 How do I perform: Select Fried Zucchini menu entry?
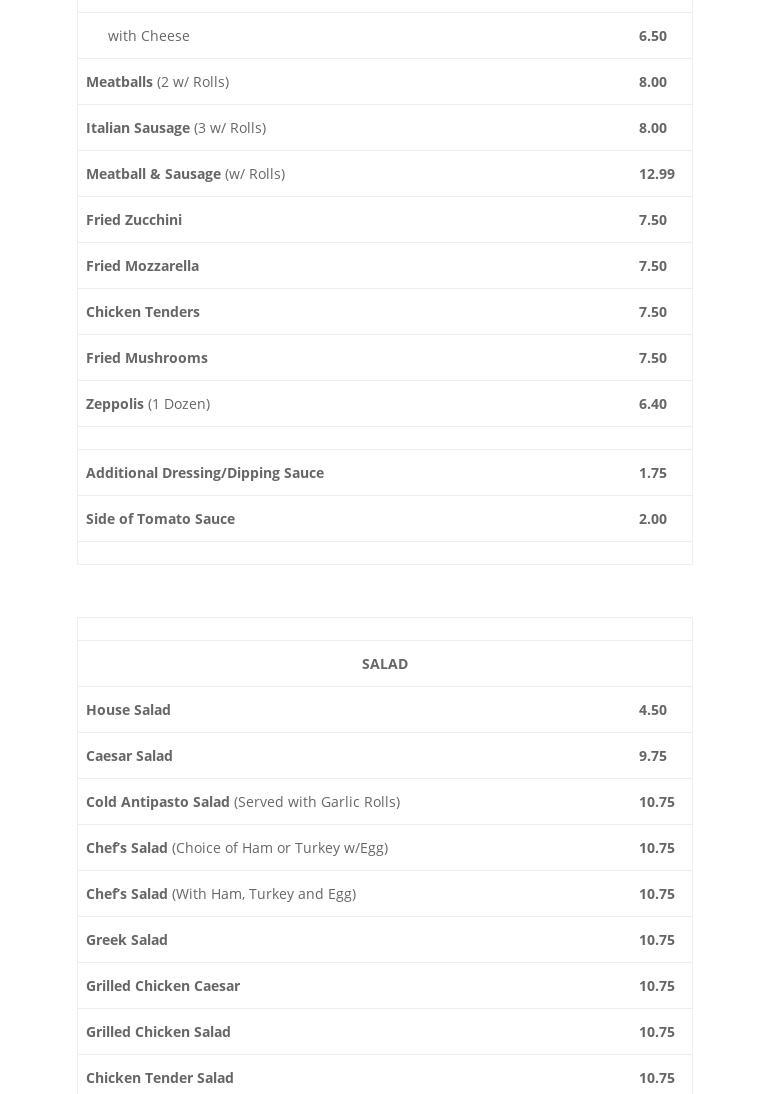[x=134, y=220]
